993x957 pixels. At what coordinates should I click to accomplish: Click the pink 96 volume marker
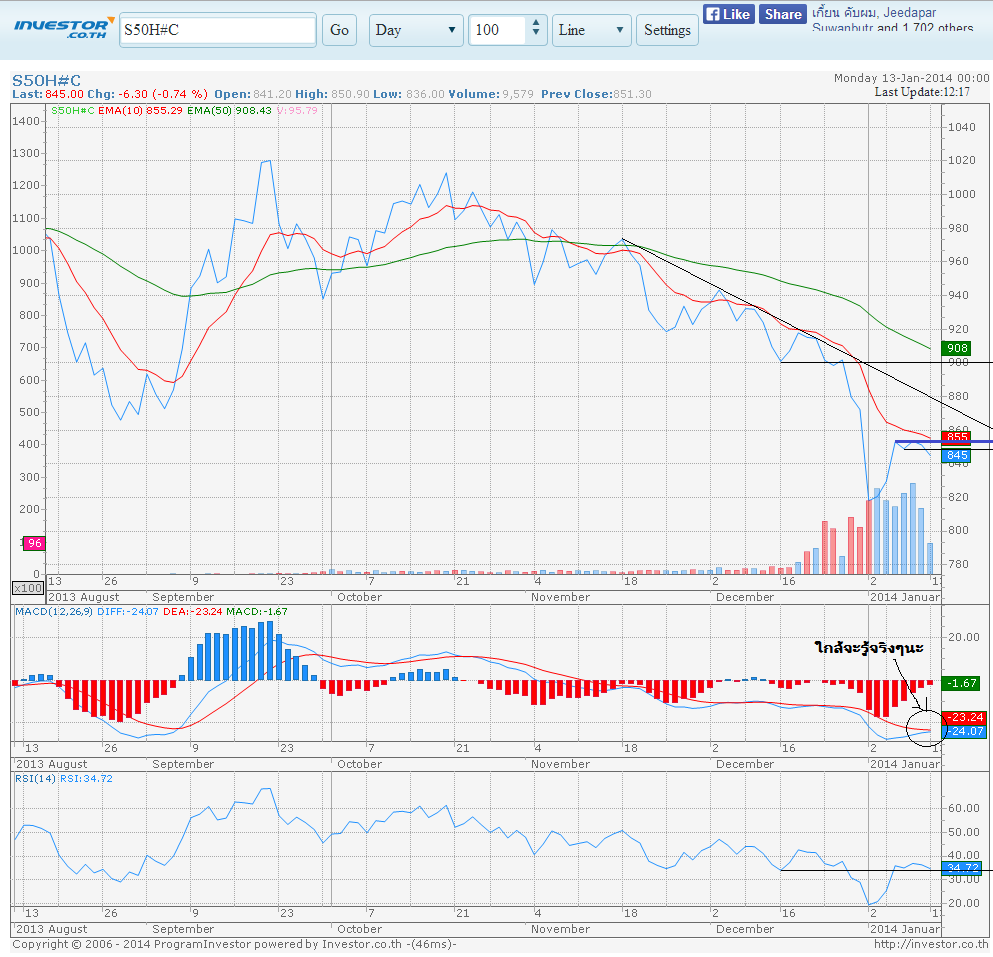click(x=33, y=543)
